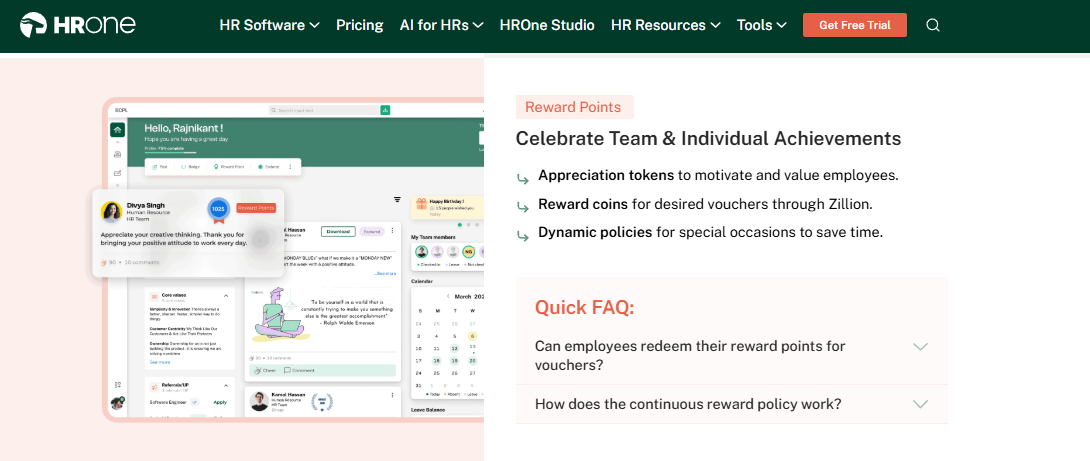Go to the Pricing page

pos(359,25)
